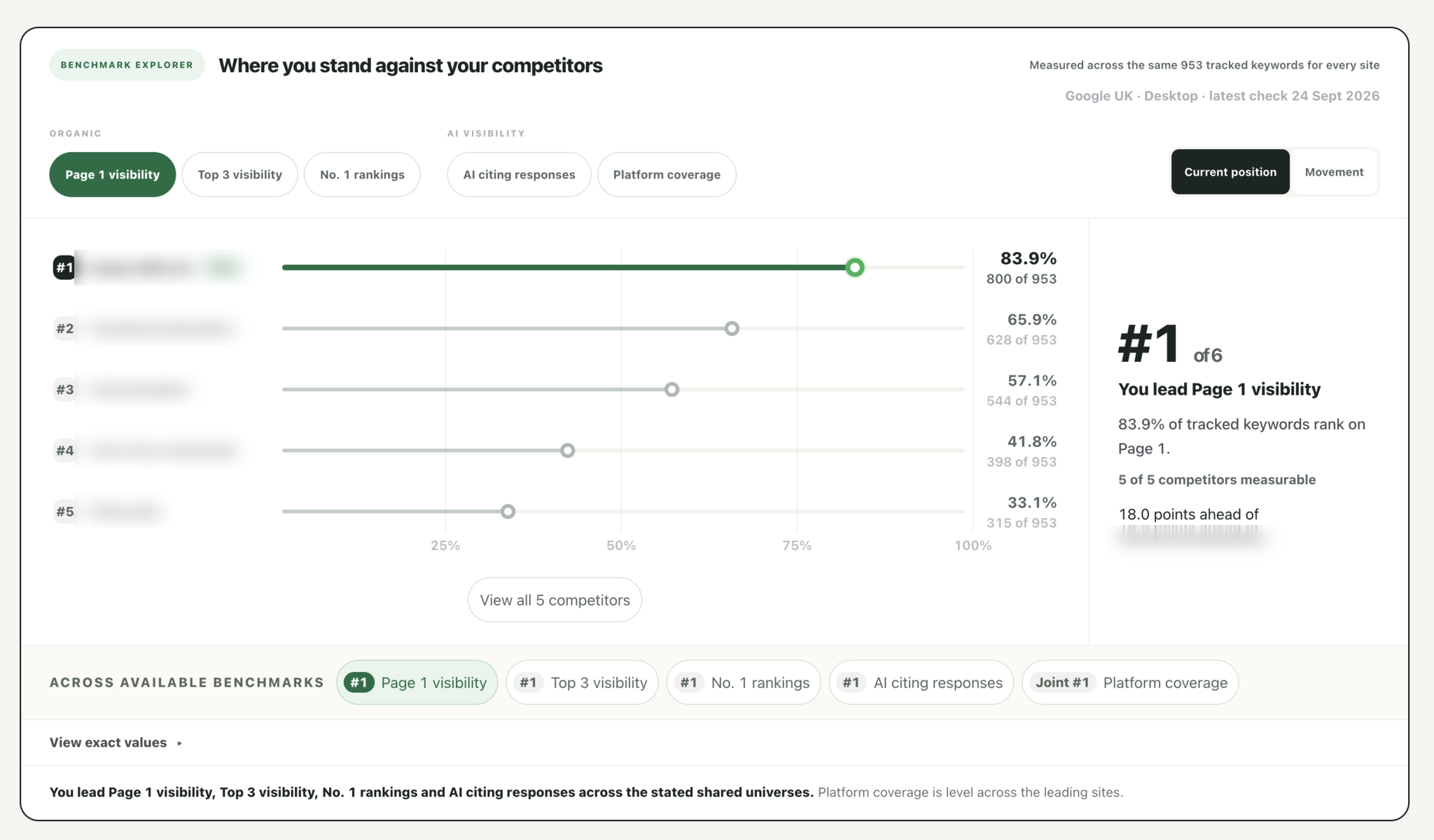Open AI citing responses benchmark summary chip

tap(921, 682)
